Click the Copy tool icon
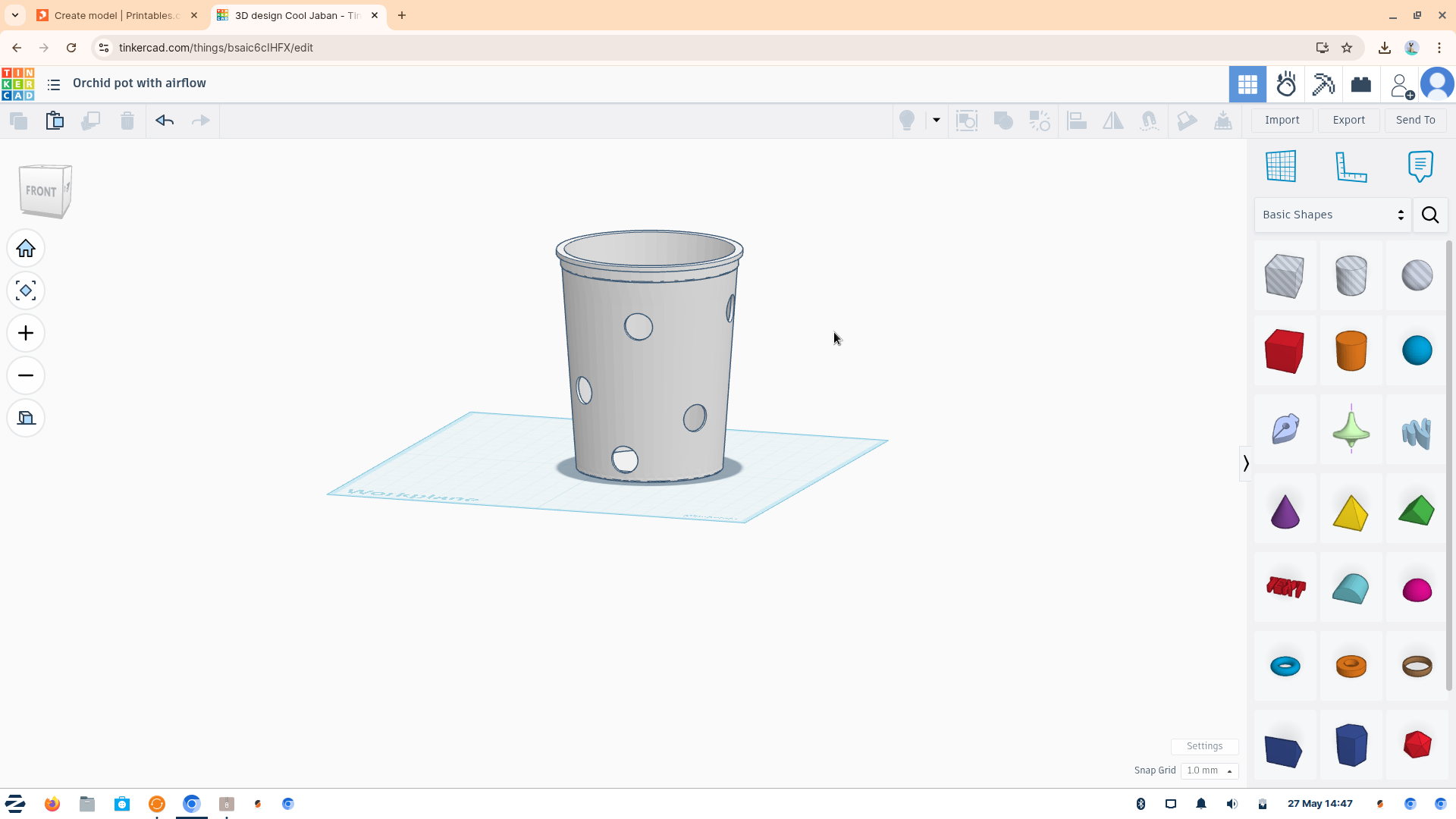This screenshot has width=1456, height=819. pyautogui.click(x=19, y=121)
